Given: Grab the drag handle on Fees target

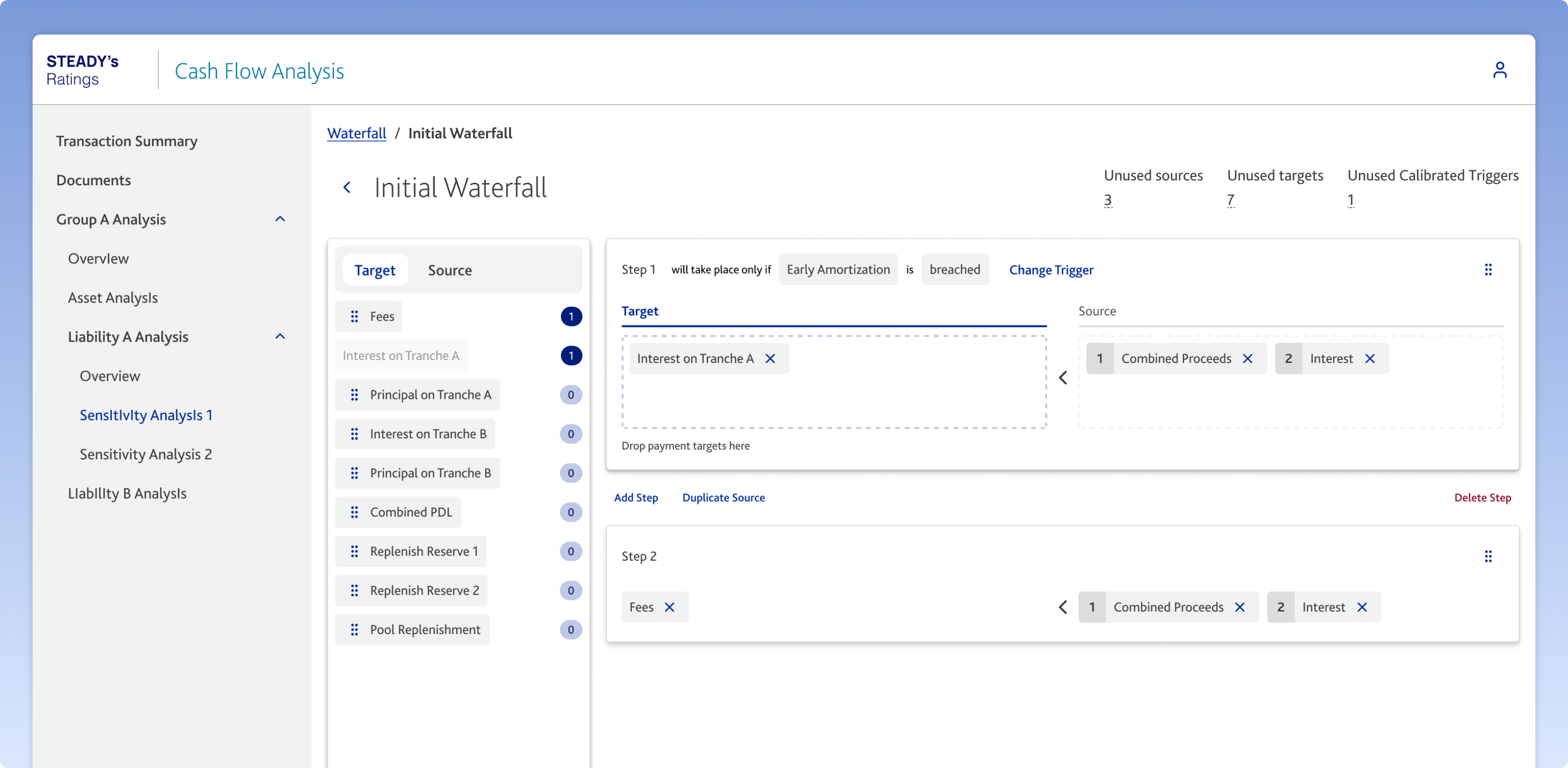Looking at the screenshot, I should (354, 317).
